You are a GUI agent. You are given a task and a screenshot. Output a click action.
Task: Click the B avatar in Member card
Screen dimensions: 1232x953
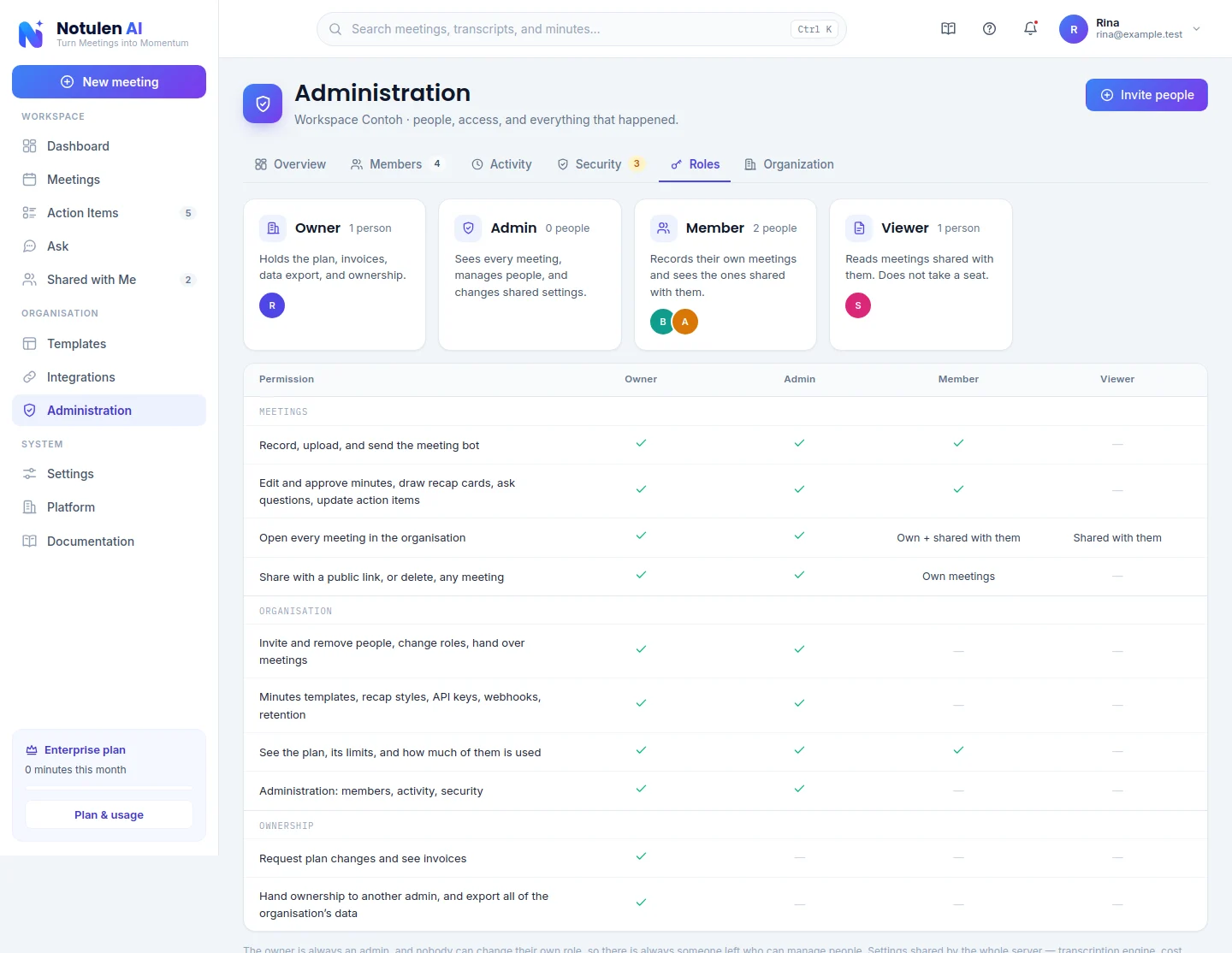[x=662, y=322]
